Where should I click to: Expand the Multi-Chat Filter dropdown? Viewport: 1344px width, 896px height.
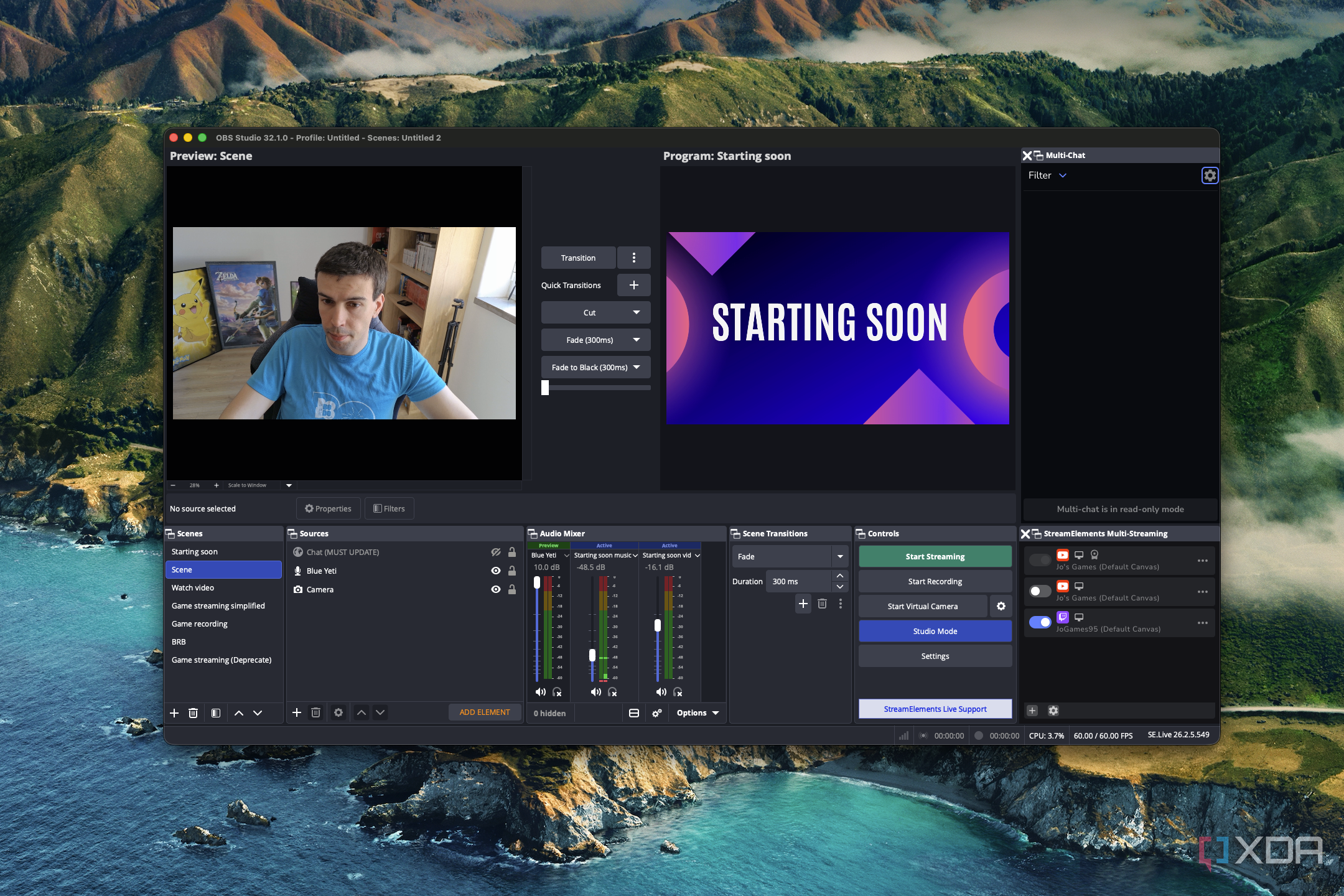1048,175
